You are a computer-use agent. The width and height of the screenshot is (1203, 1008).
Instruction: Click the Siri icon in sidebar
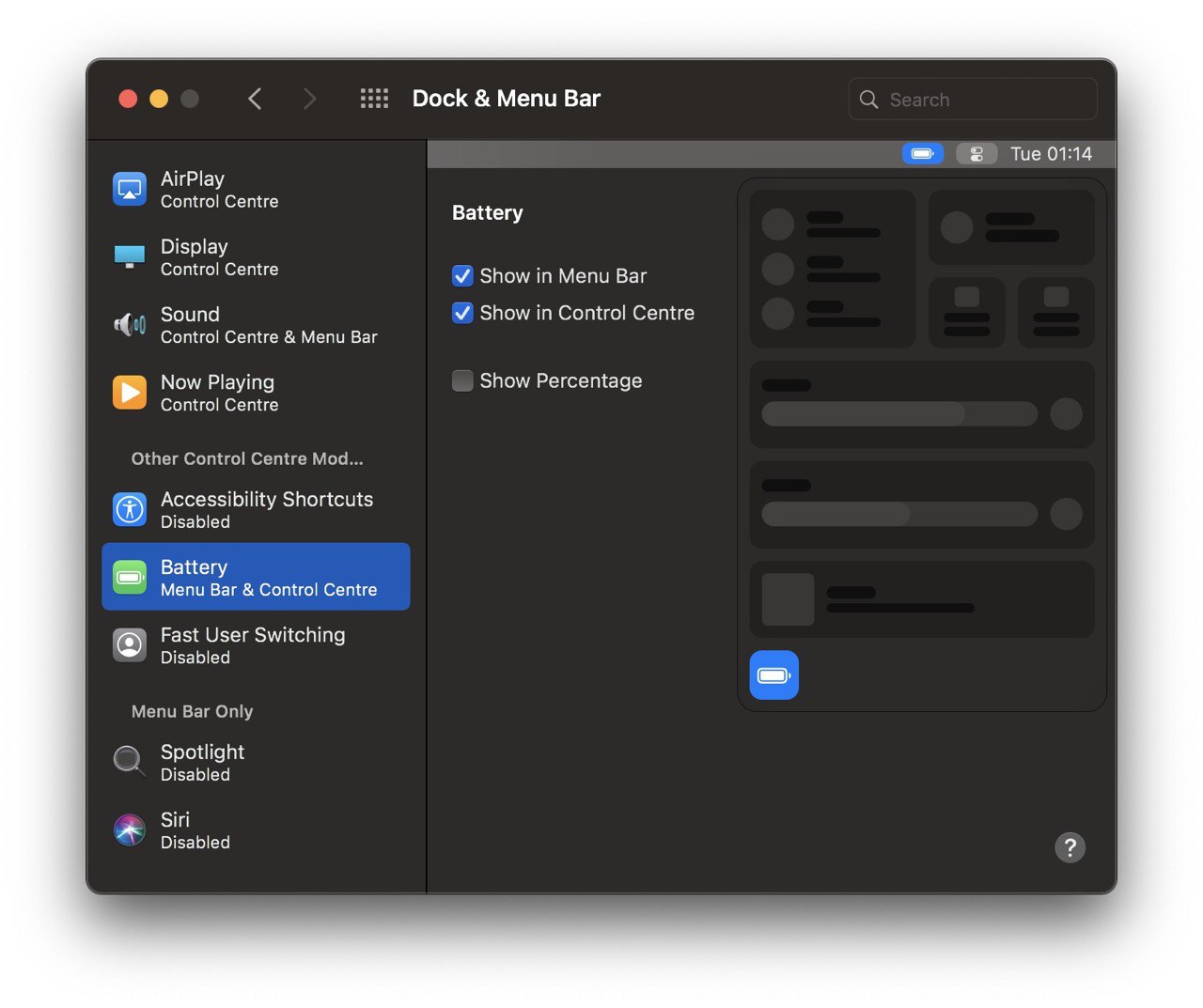tap(130, 830)
